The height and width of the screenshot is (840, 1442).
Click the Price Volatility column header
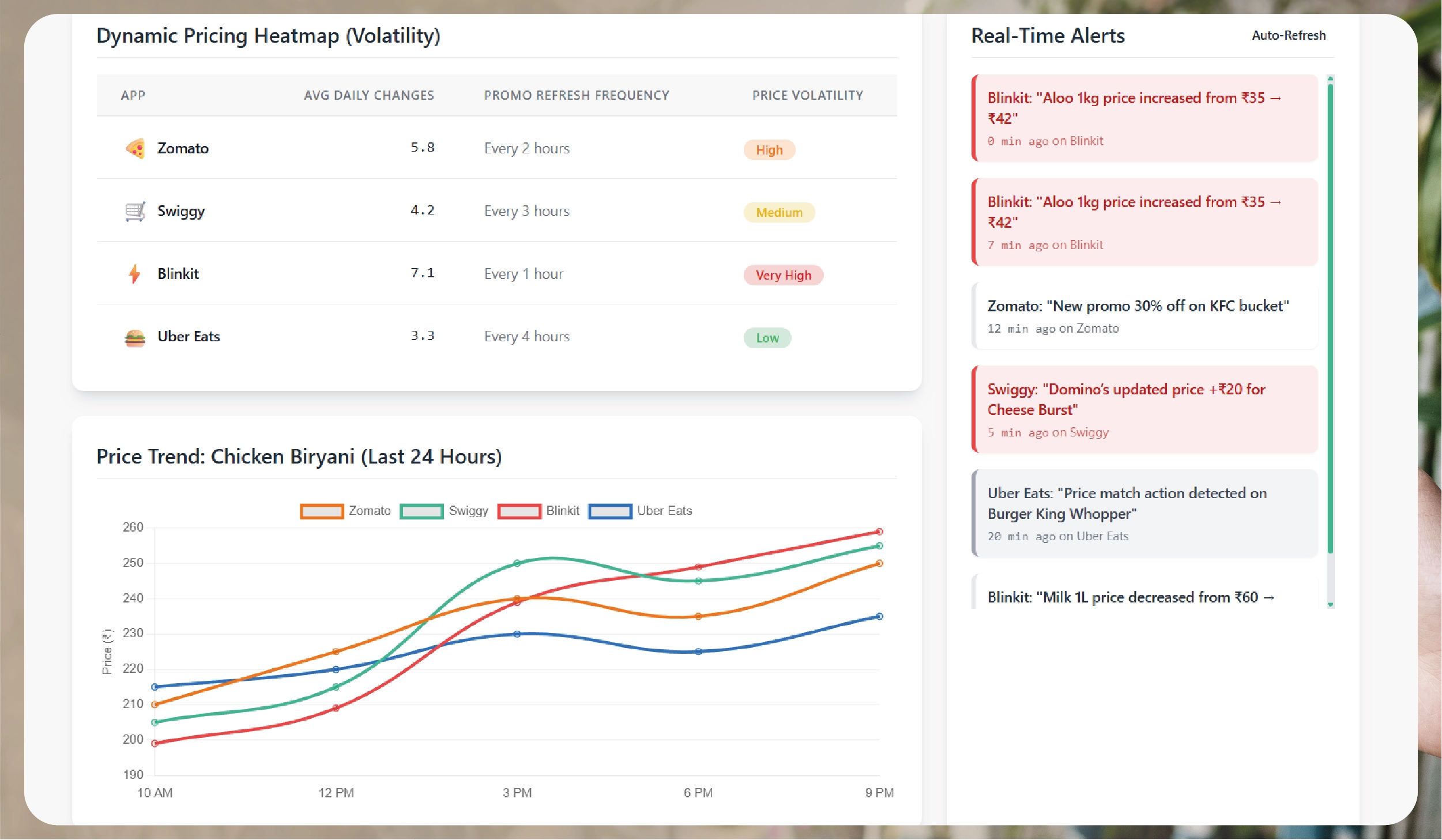point(807,96)
